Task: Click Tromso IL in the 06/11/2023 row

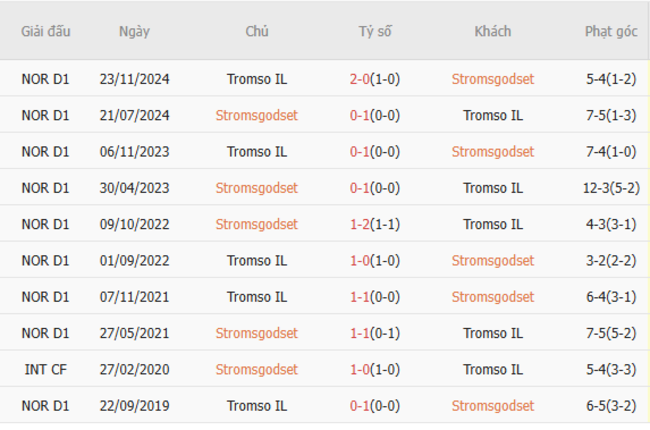Action: click(256, 152)
